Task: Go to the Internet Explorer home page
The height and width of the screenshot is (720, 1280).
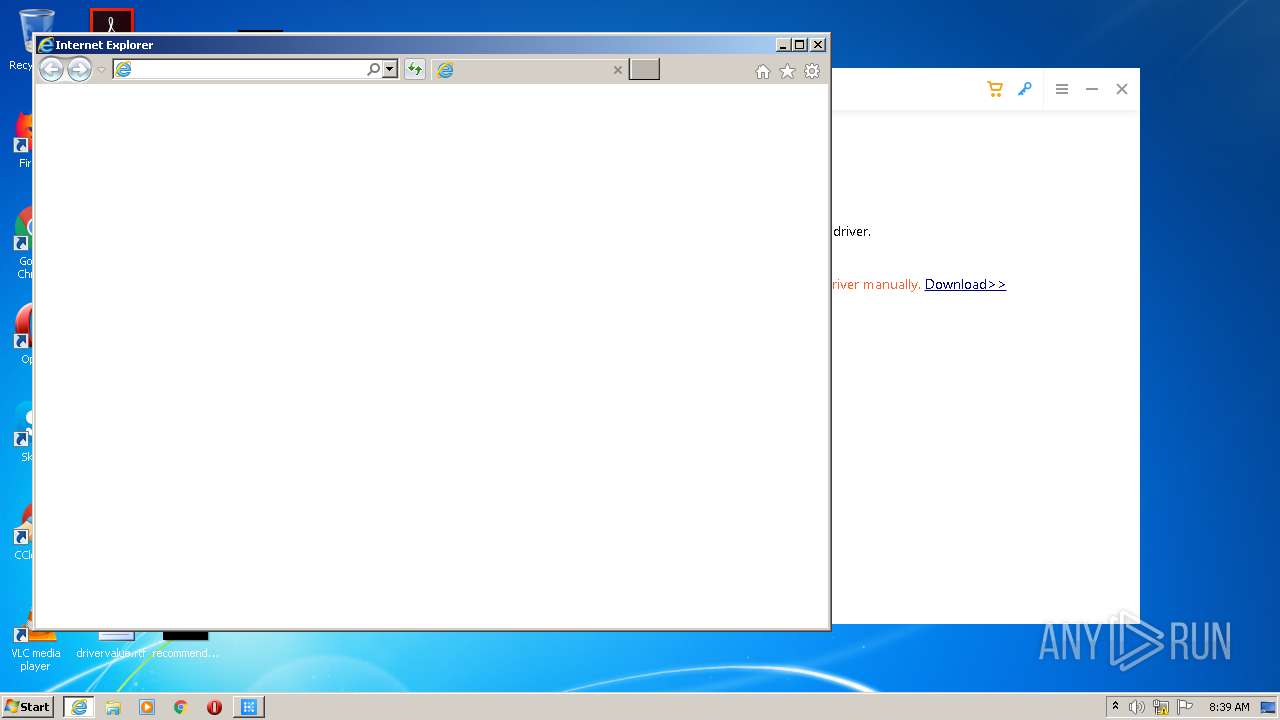Action: (x=763, y=71)
